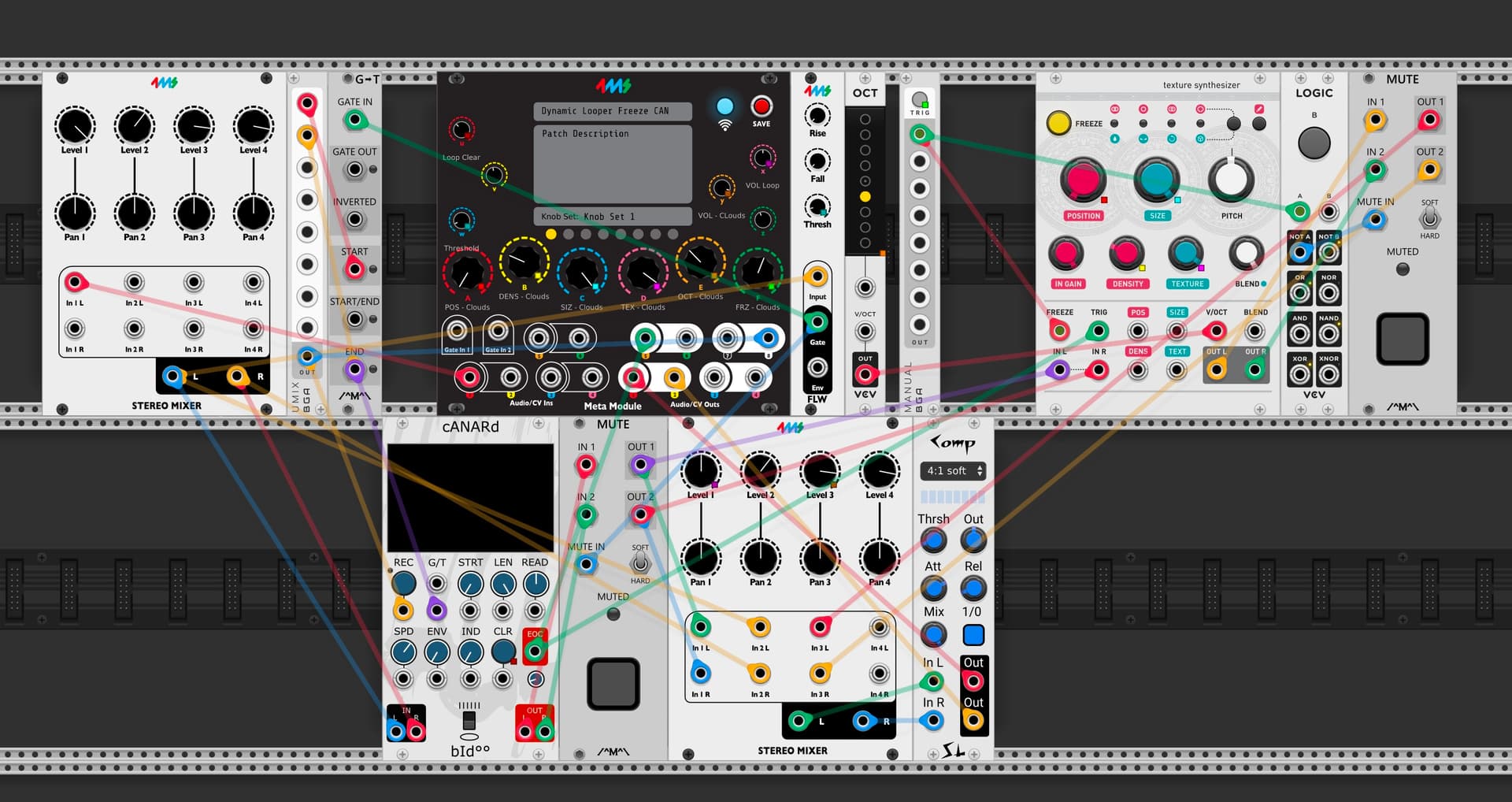Click the large mute pad on top-right MUTE module

(1402, 340)
